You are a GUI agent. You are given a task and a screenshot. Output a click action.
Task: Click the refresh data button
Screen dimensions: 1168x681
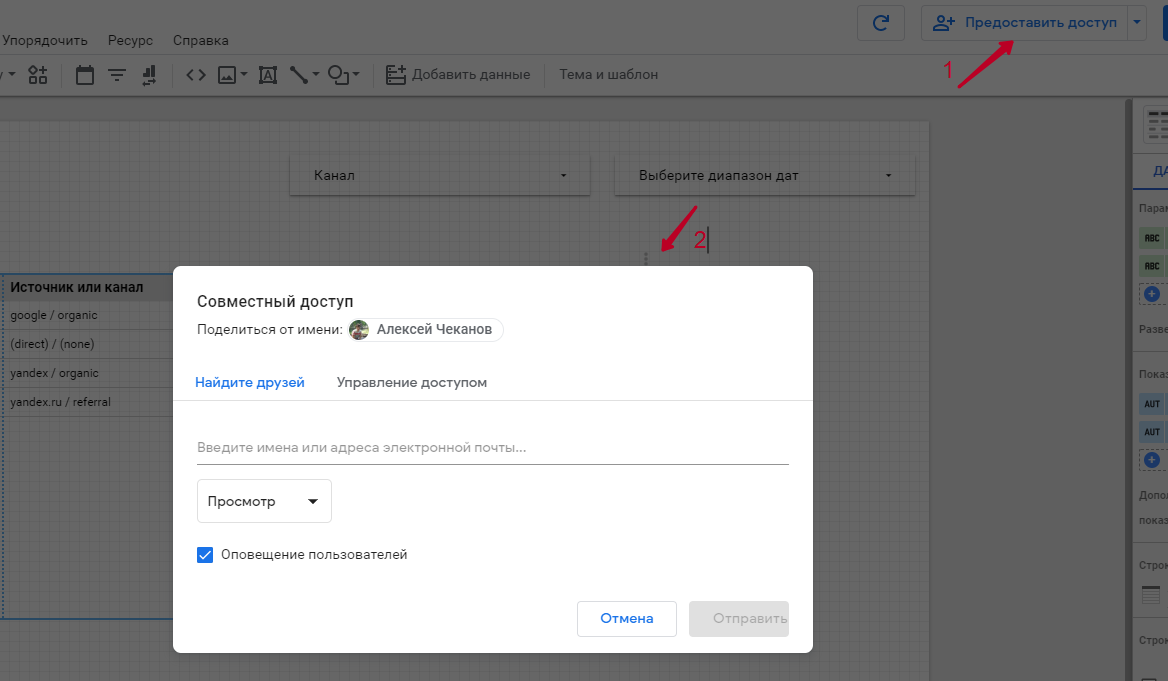click(881, 23)
